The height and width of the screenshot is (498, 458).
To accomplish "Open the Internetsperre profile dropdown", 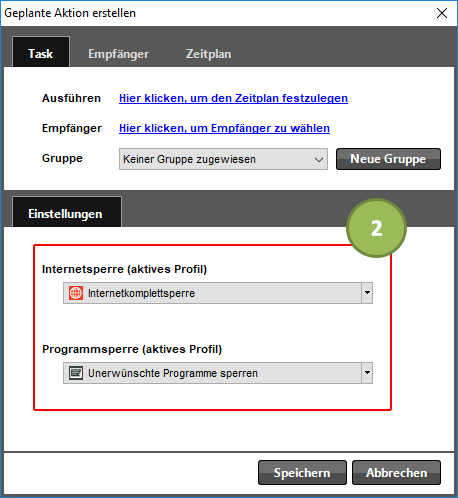I will point(218,293).
